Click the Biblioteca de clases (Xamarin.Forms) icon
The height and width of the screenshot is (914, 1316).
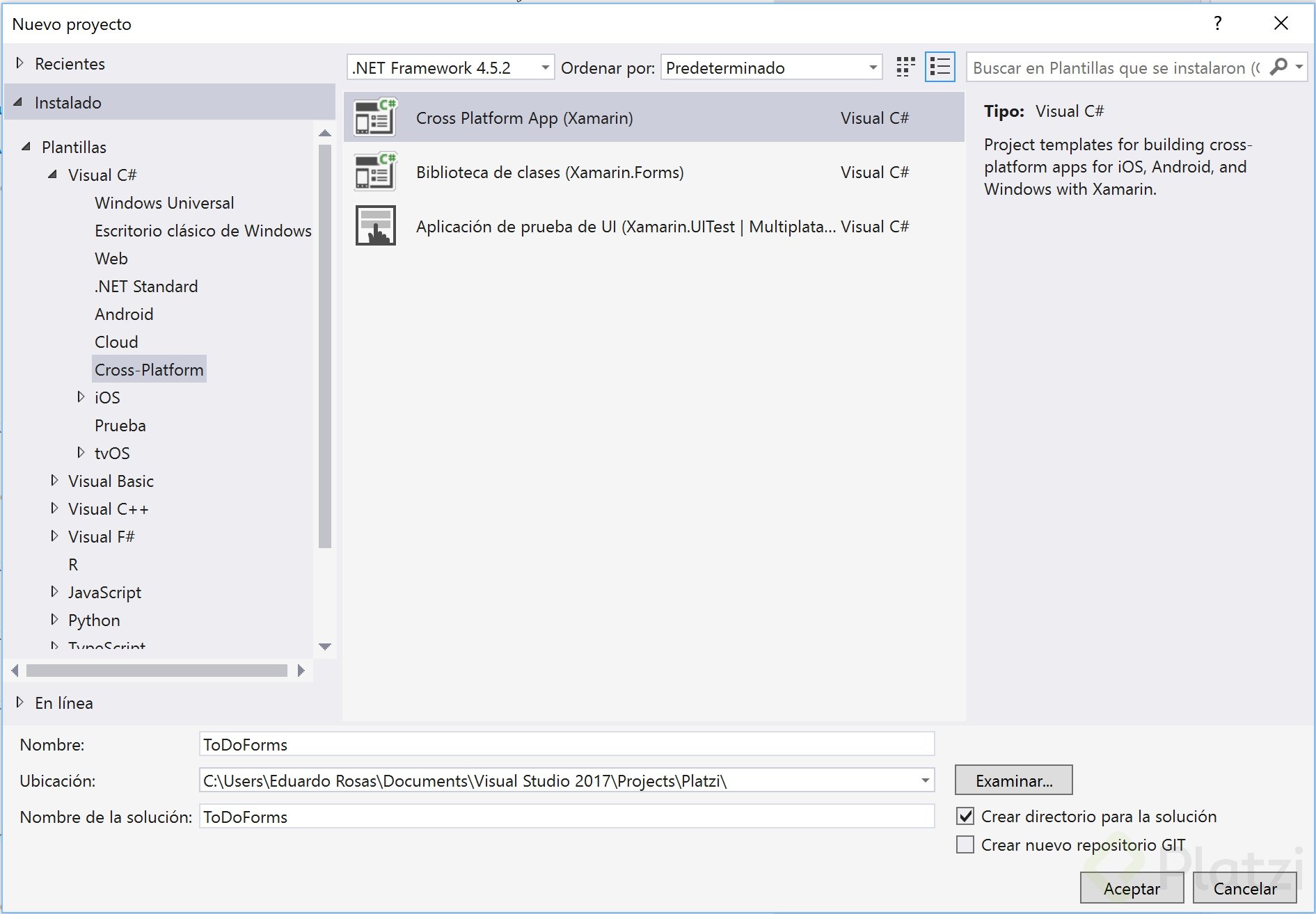(x=374, y=171)
